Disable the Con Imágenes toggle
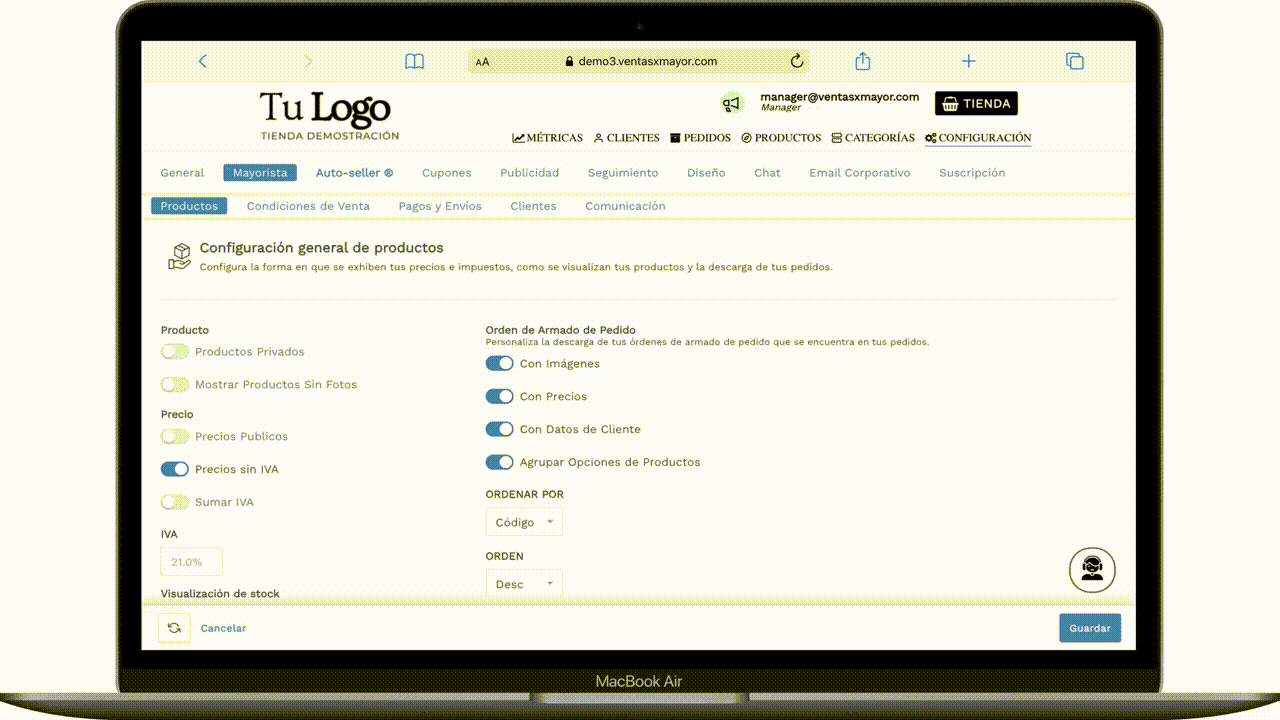 pos(499,363)
